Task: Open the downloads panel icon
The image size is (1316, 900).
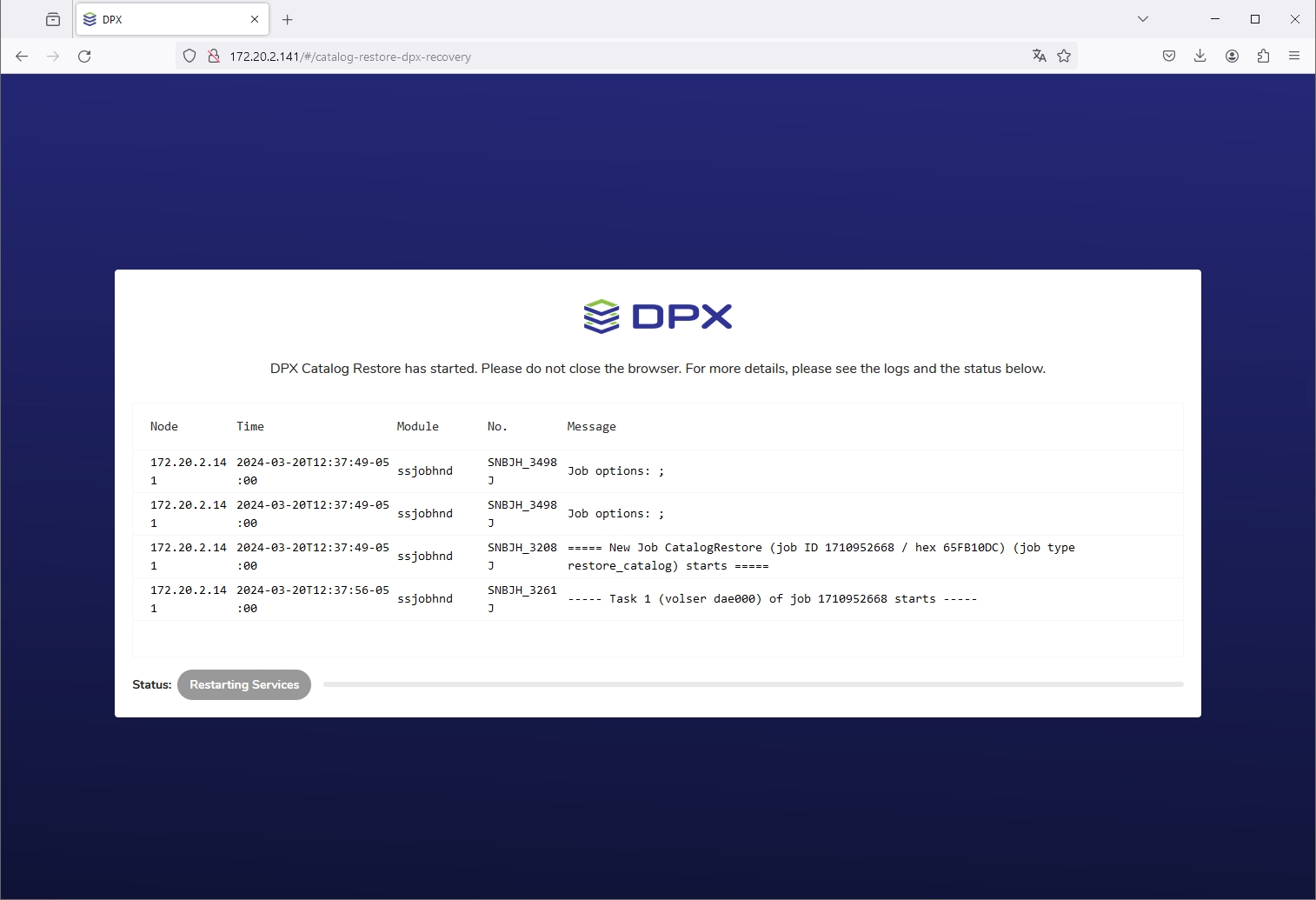Action: [1200, 57]
